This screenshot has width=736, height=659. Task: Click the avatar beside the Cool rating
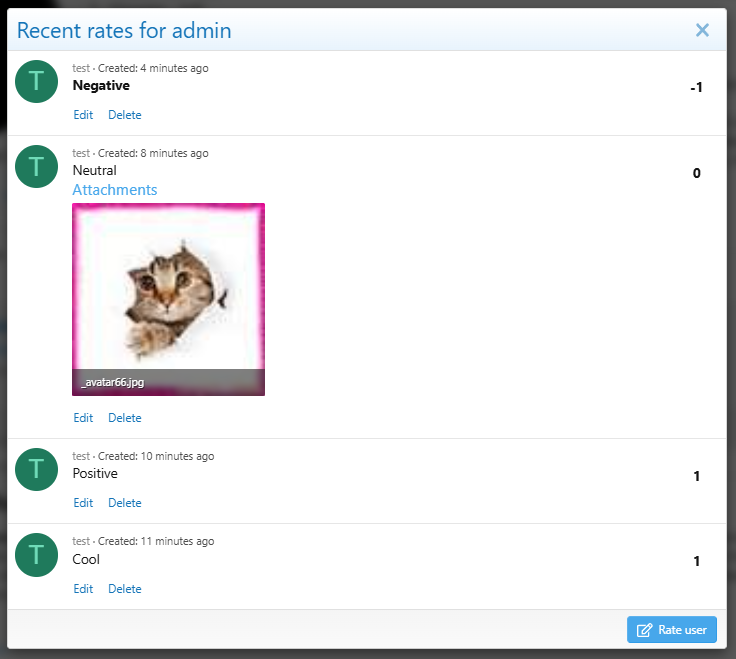click(37, 555)
